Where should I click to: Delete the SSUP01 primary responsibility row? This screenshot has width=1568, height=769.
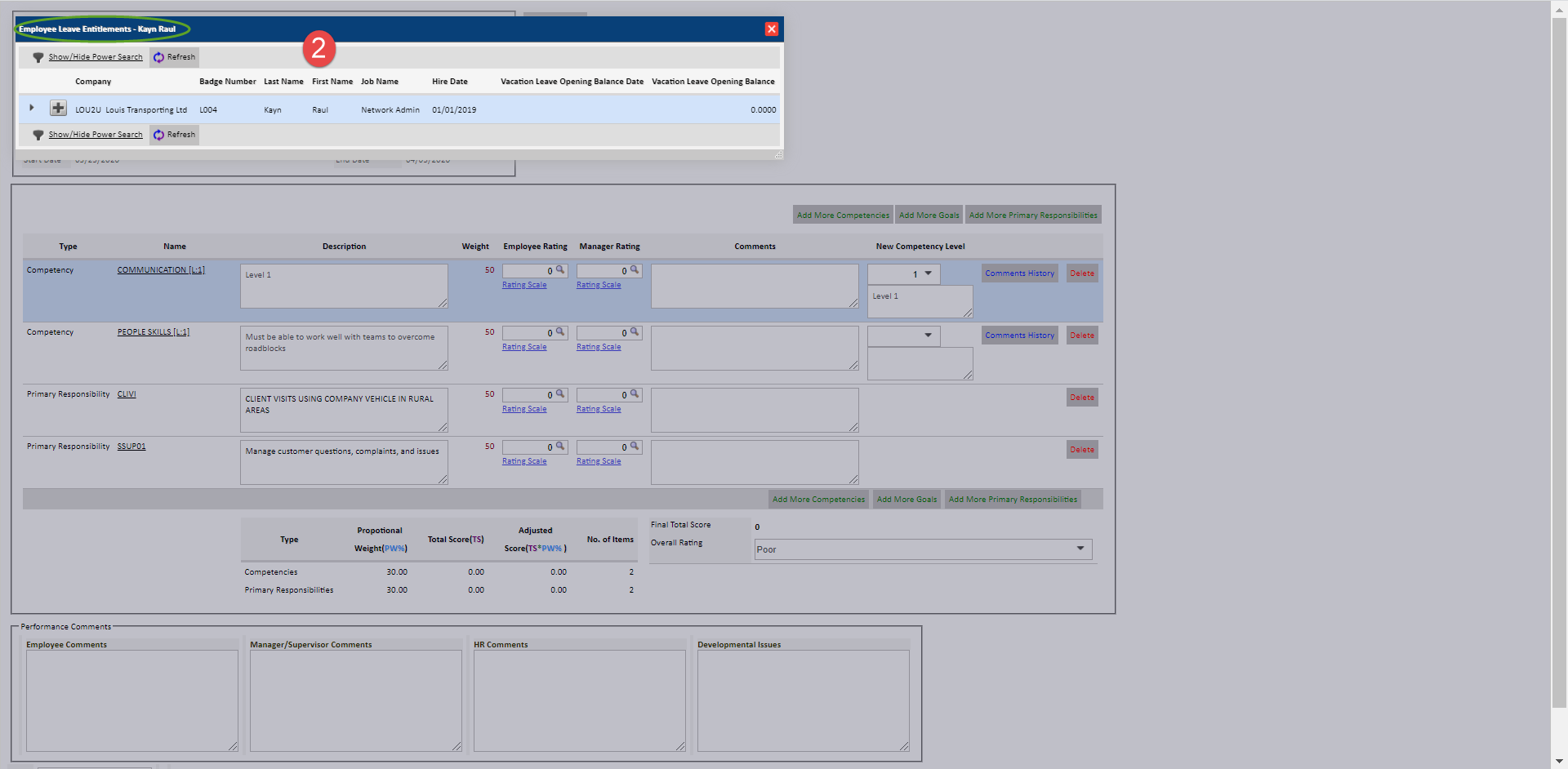coord(1082,450)
